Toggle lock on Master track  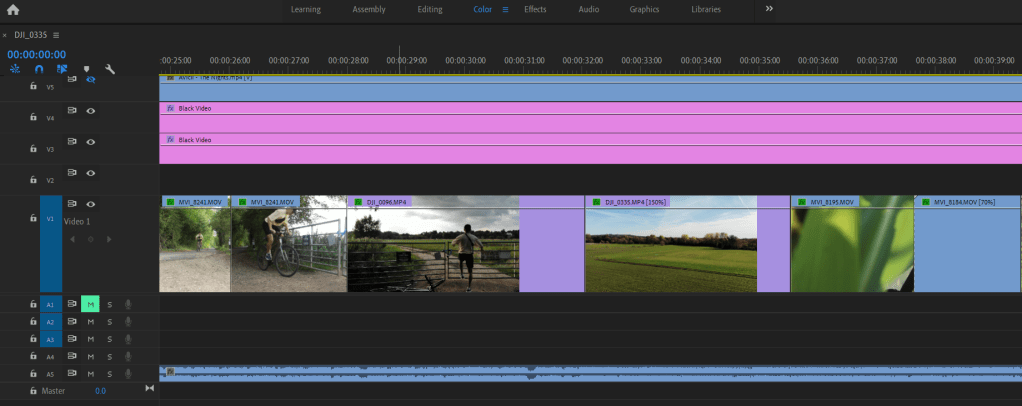[33, 391]
